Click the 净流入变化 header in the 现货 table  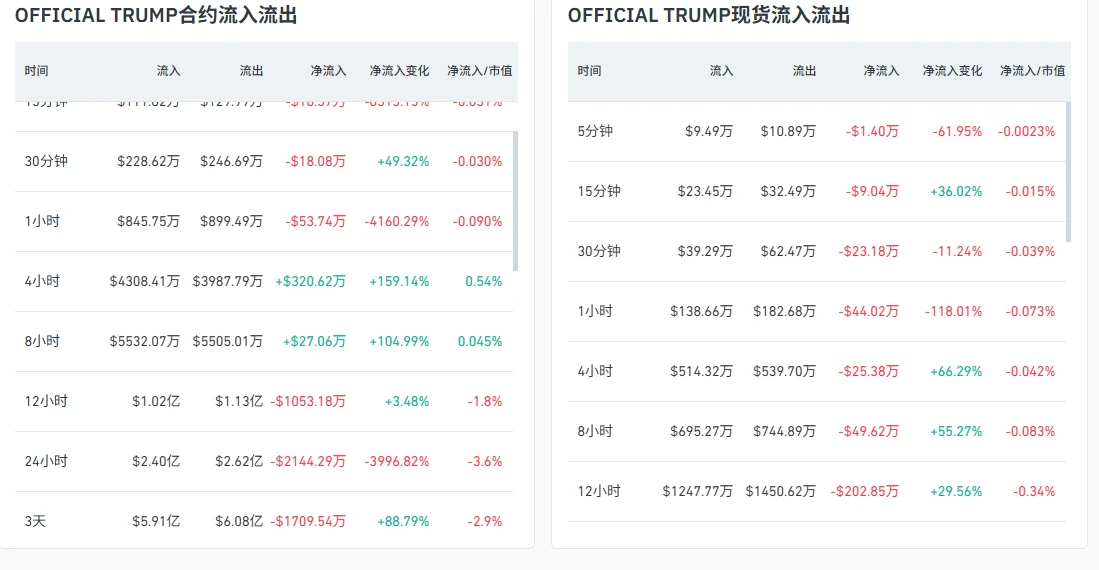953,71
